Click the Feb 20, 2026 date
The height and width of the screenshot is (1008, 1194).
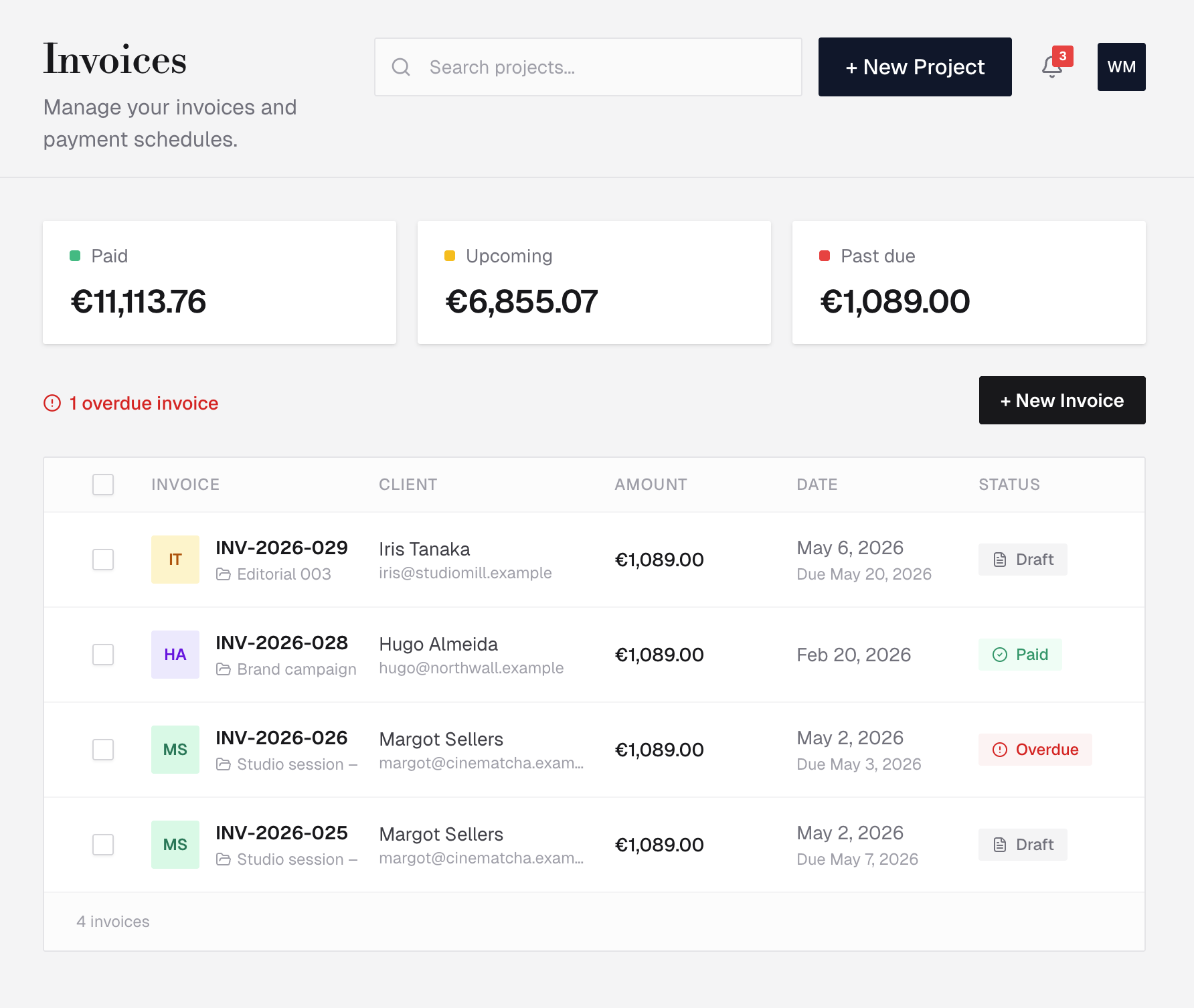point(854,655)
